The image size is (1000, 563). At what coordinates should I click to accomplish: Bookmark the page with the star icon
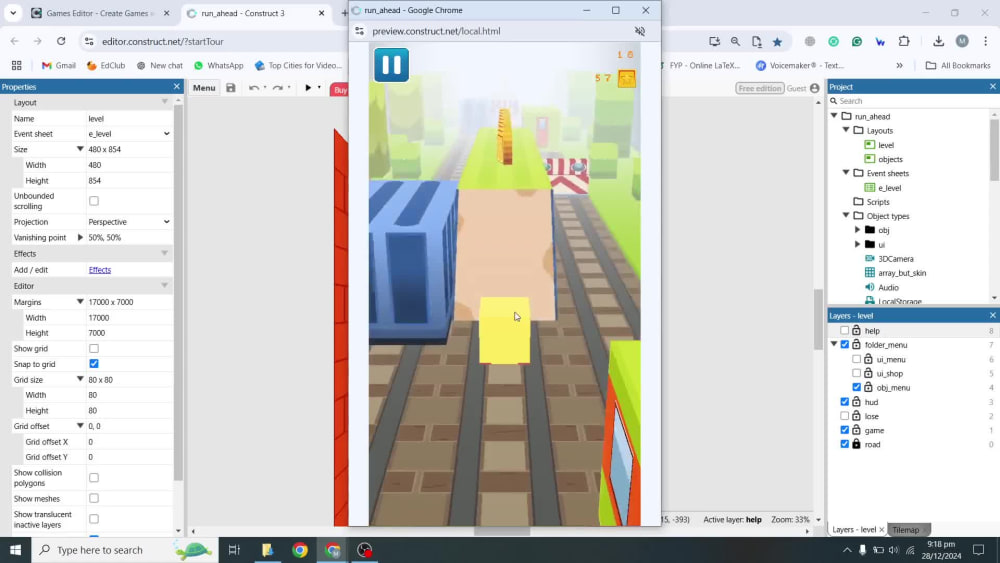point(777,41)
